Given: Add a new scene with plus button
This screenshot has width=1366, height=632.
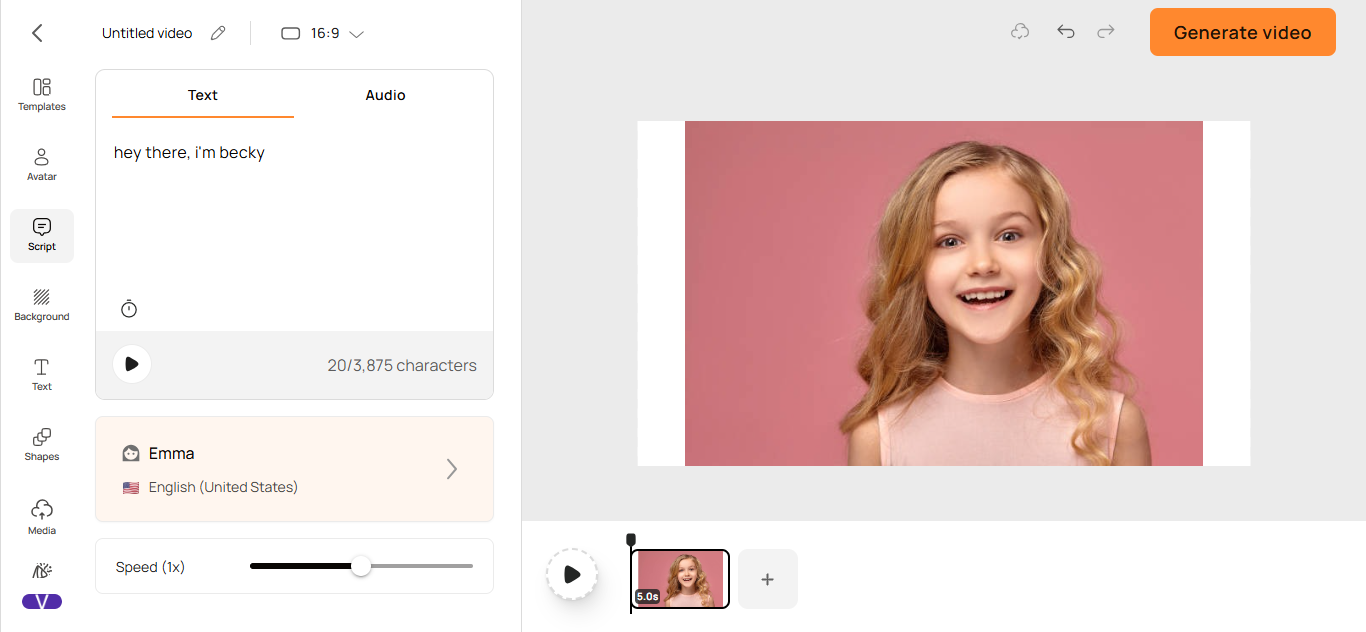Looking at the screenshot, I should [768, 579].
